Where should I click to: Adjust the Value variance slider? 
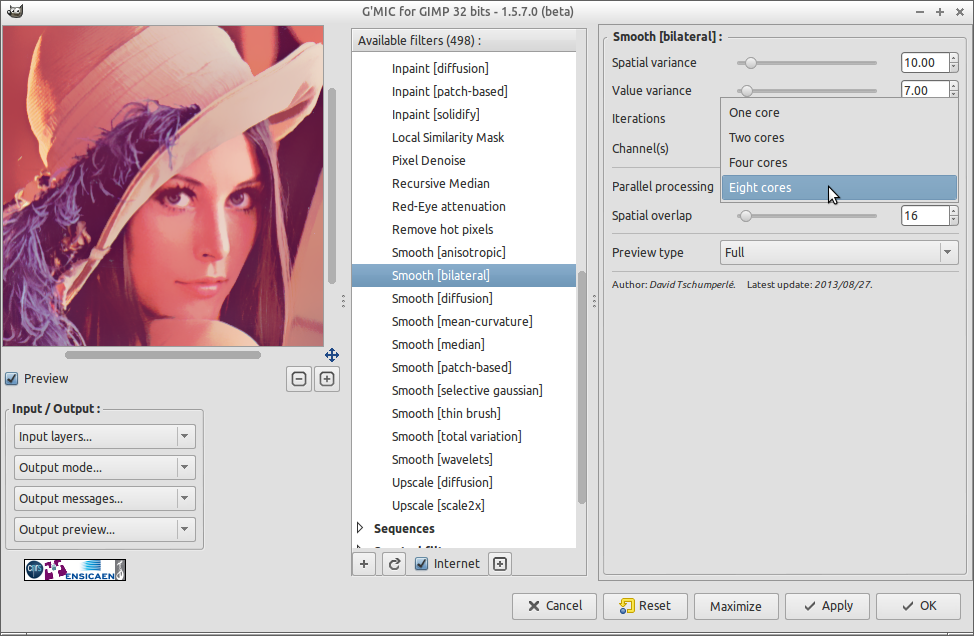click(x=807, y=91)
